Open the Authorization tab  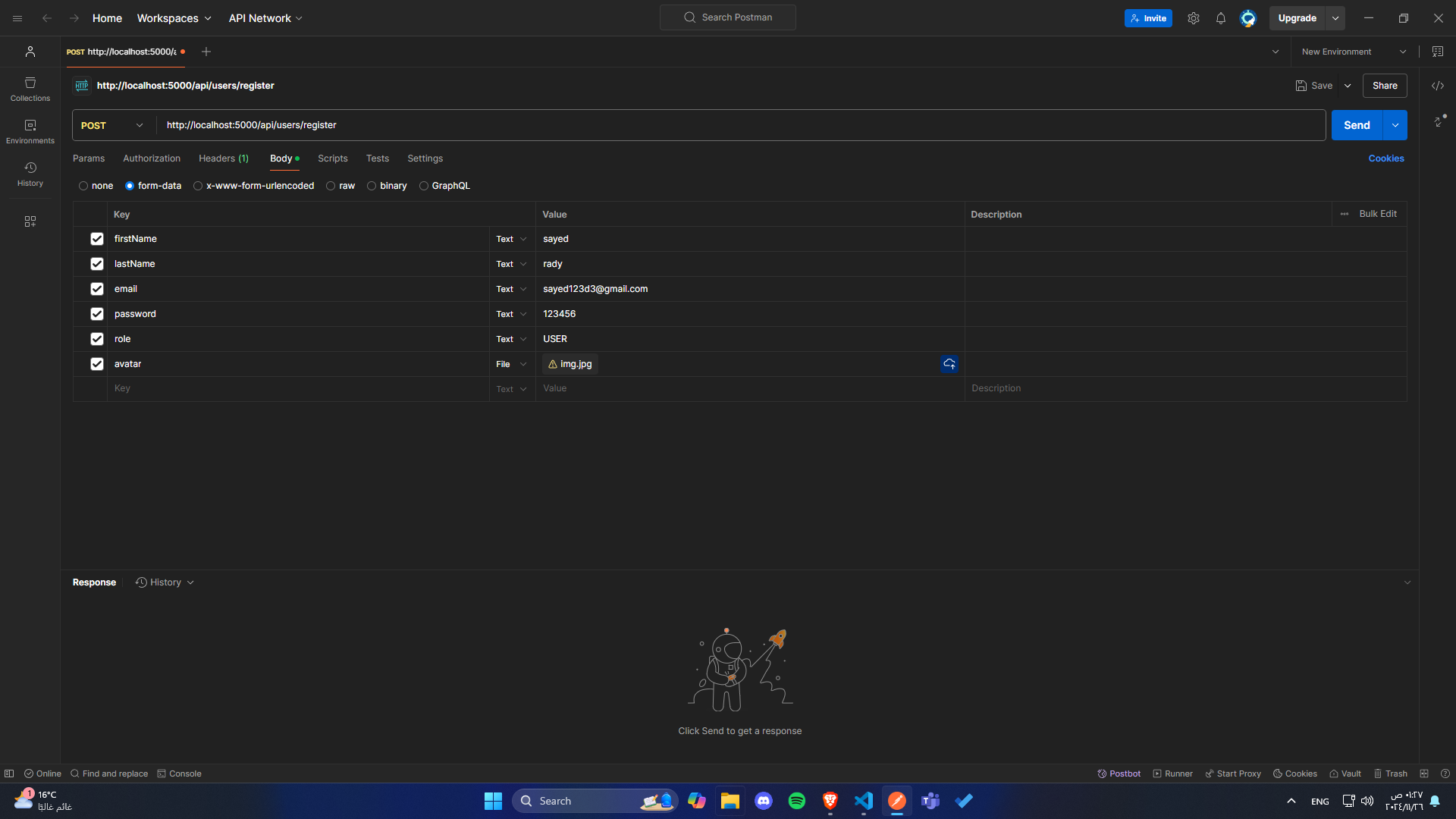[x=152, y=158]
